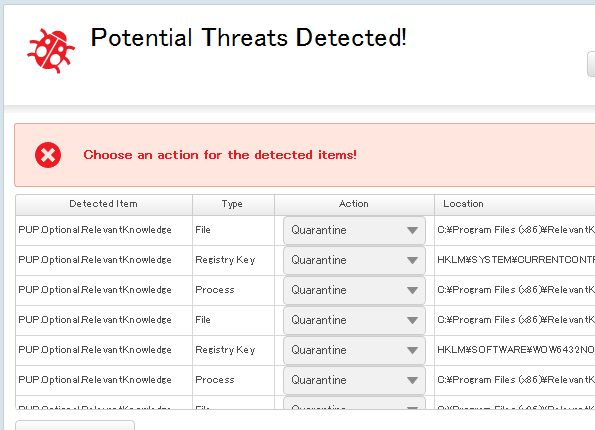Select the HKLM SOFTWARE WOW6432 location cell
Viewport: 595px width, 430px height.
coord(516,350)
